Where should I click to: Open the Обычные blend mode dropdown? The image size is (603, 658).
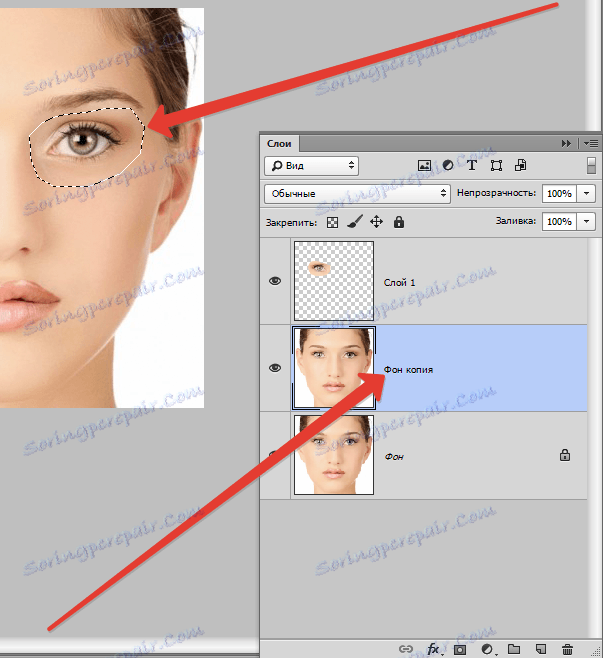click(x=358, y=193)
